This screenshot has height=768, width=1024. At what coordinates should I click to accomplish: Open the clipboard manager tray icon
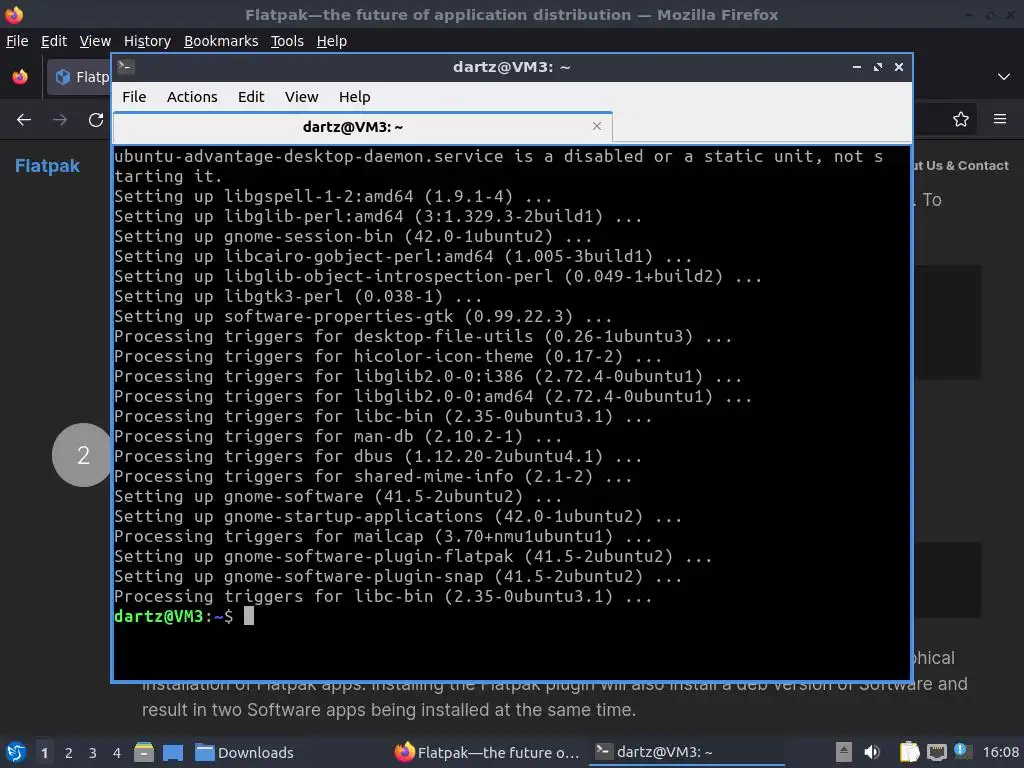(x=909, y=752)
